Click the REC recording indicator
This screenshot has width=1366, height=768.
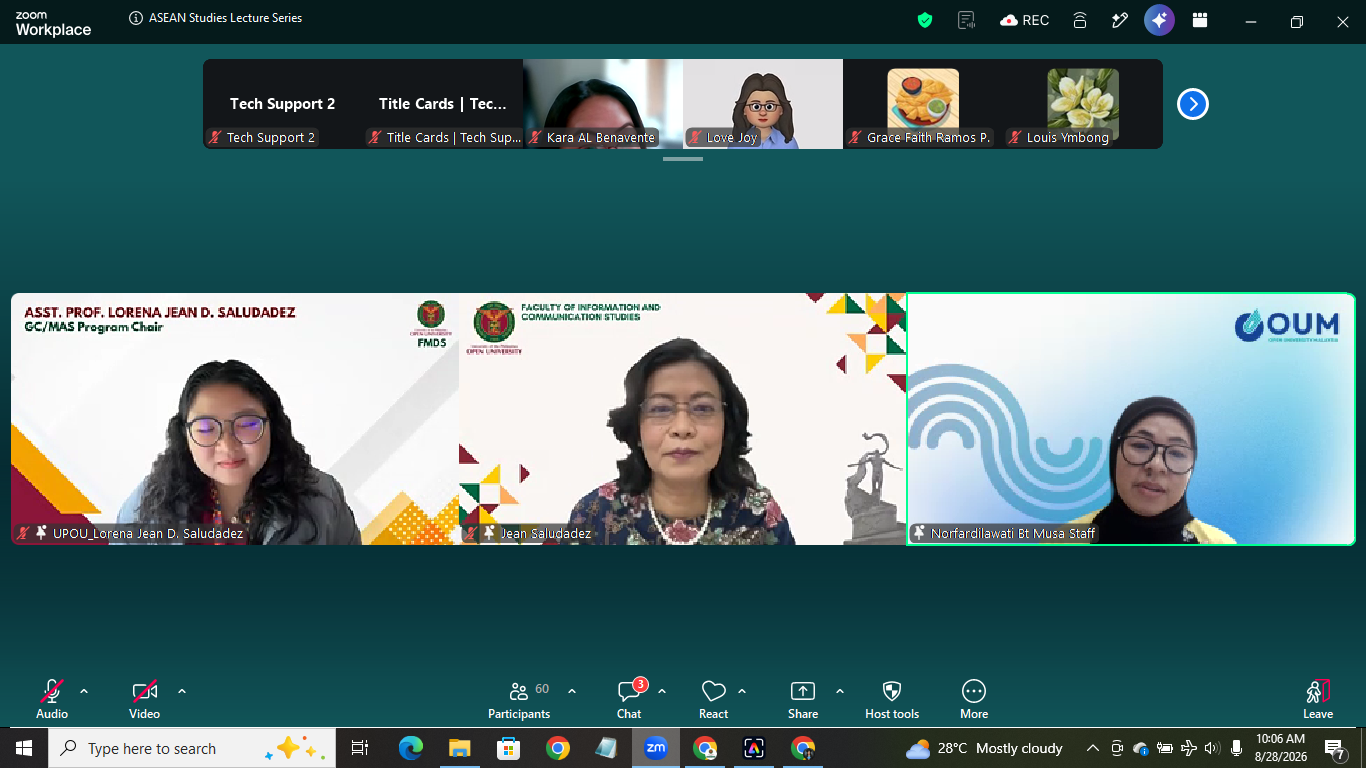point(1025,20)
